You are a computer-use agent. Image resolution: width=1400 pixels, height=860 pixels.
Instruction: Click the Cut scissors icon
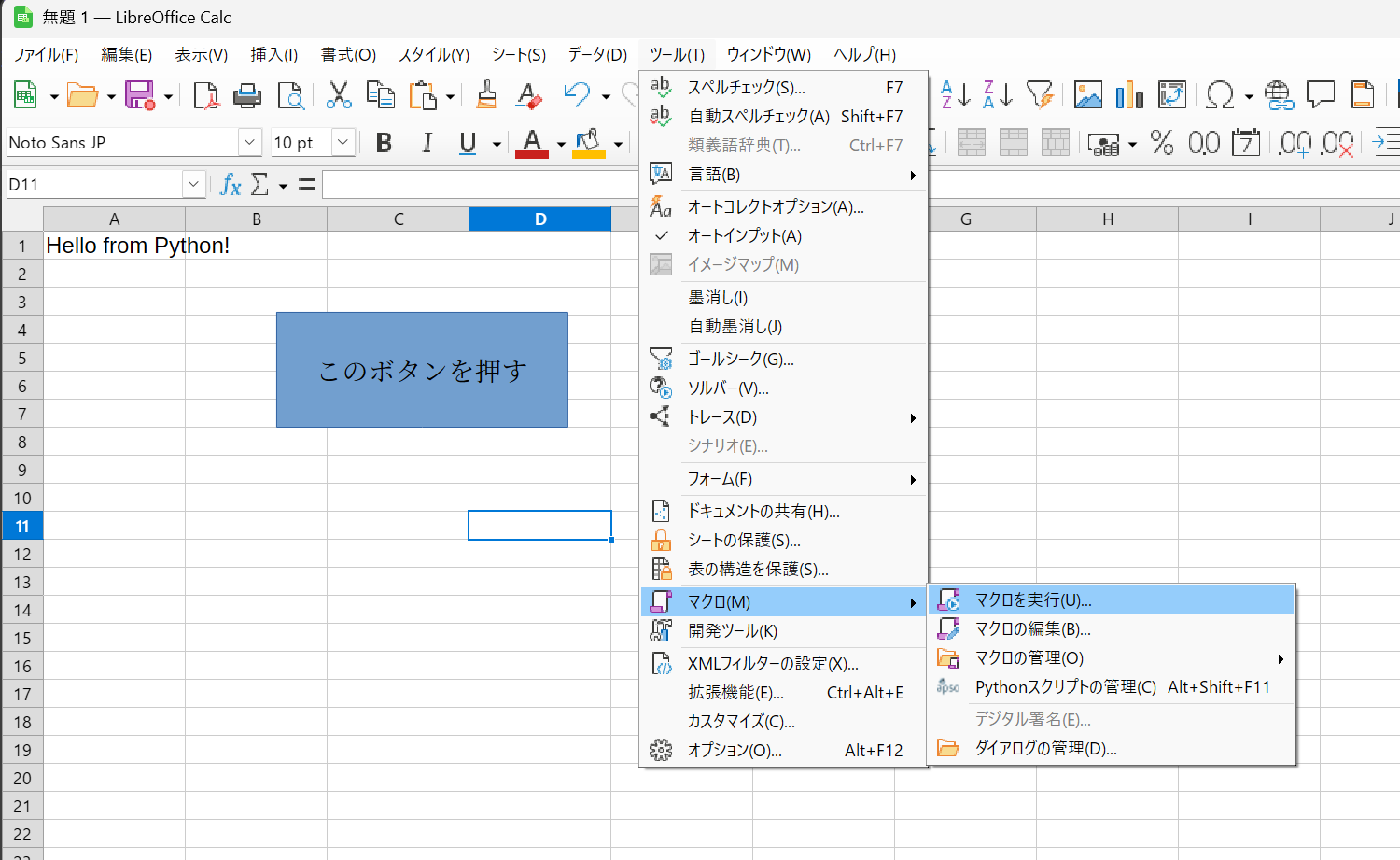click(x=338, y=95)
